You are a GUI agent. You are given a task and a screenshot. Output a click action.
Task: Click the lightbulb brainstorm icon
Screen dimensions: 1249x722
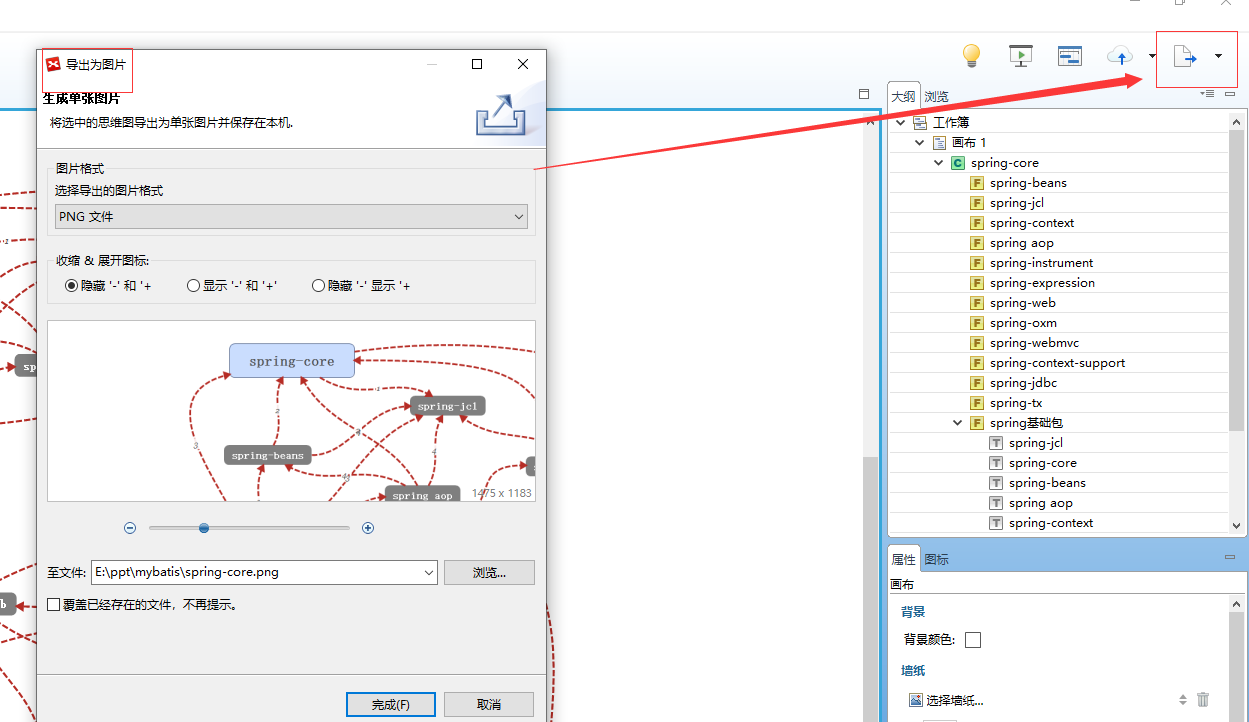click(970, 56)
